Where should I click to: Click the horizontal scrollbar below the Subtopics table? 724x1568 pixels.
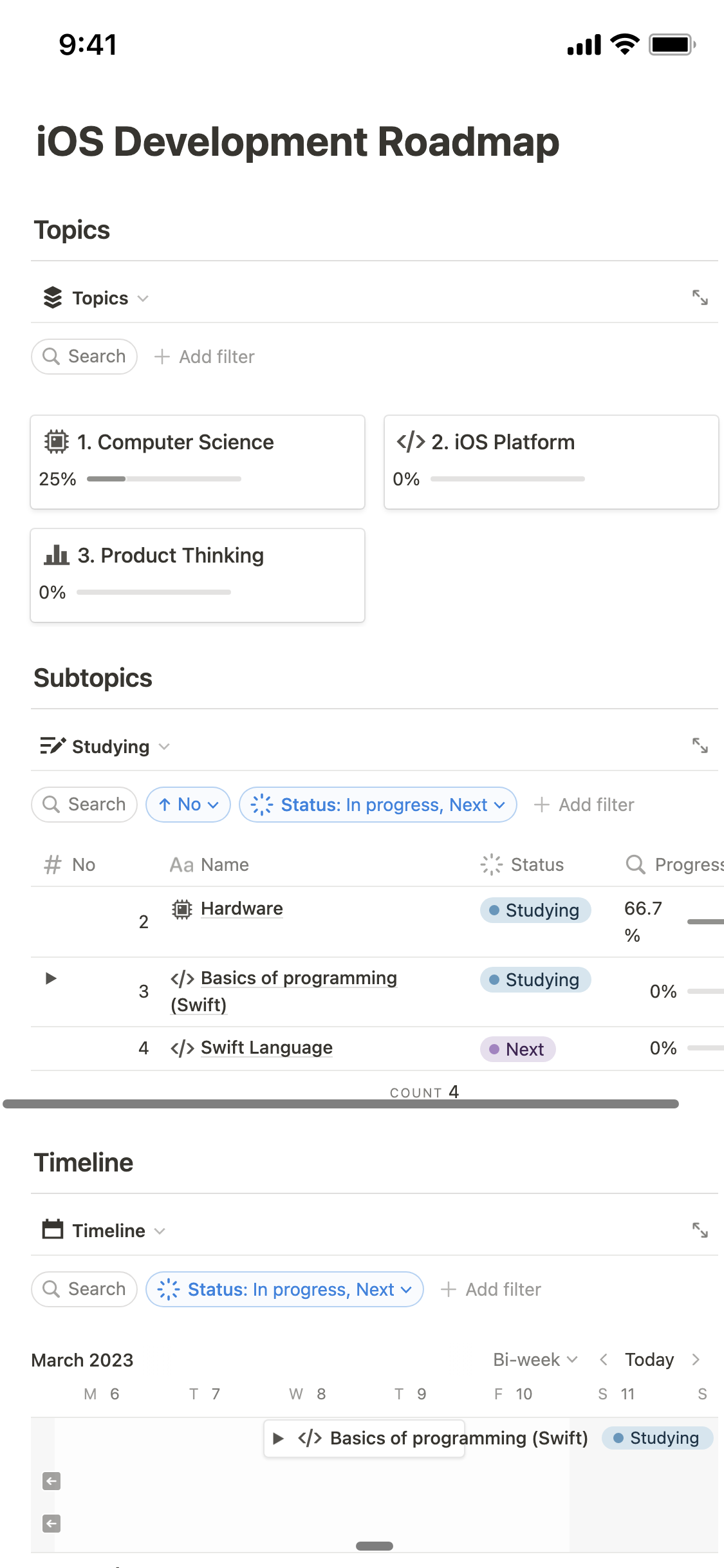[341, 1101]
